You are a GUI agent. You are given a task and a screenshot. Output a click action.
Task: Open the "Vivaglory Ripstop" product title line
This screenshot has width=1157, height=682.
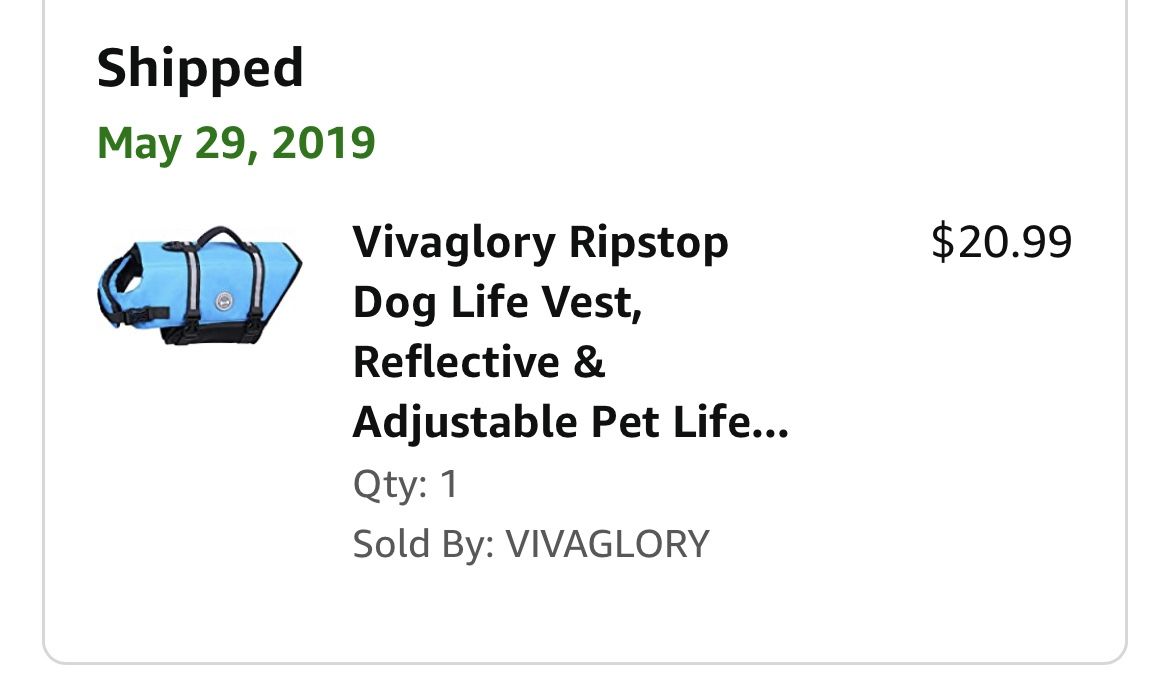pos(540,242)
